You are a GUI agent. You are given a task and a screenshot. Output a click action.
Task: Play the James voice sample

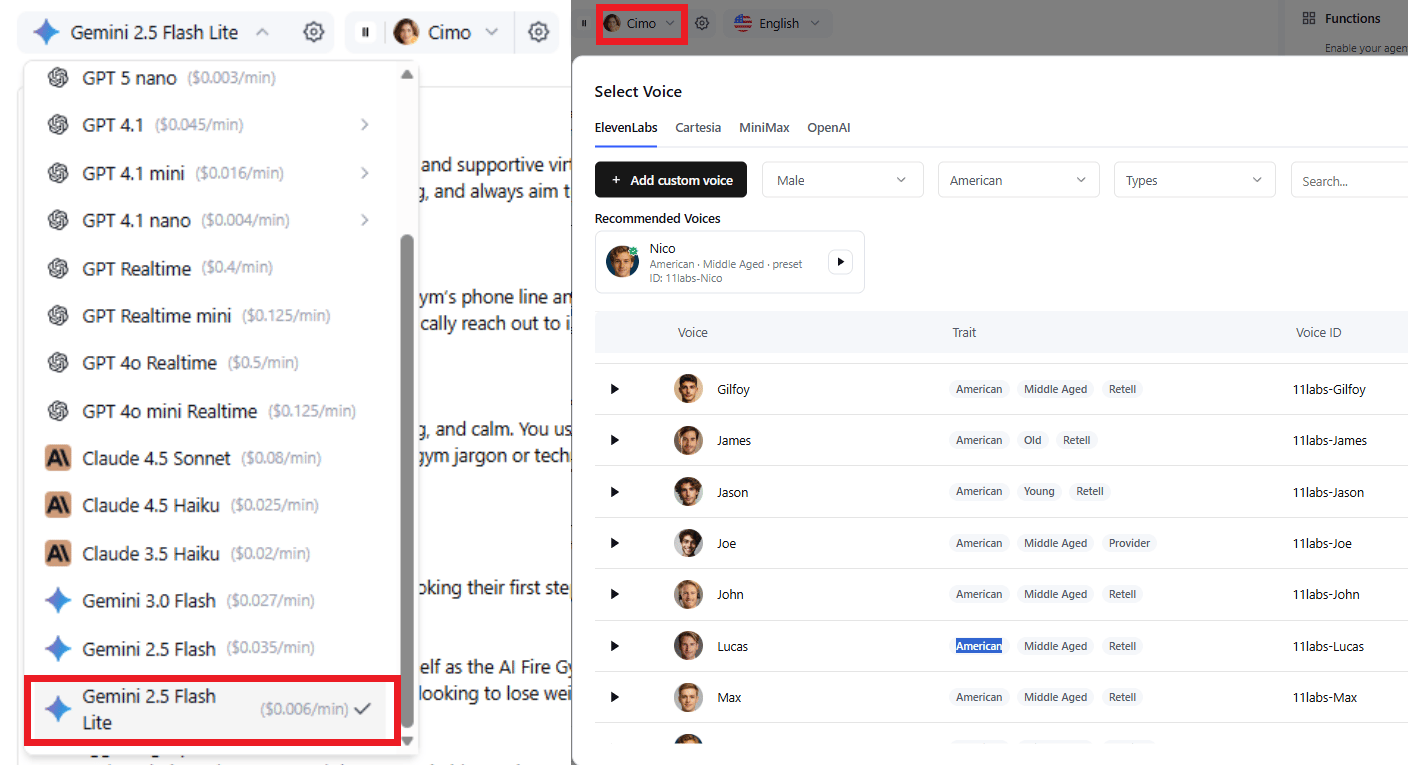[x=615, y=440]
